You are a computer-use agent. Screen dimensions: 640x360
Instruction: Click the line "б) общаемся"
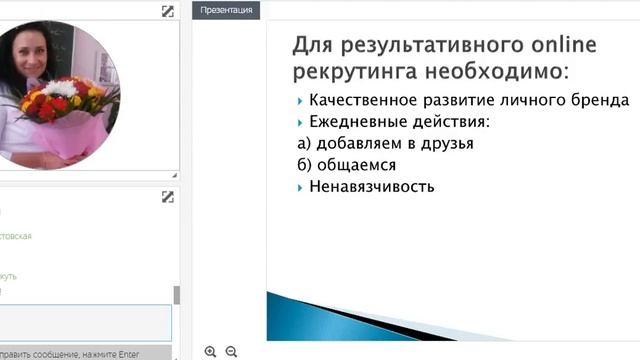pos(347,165)
